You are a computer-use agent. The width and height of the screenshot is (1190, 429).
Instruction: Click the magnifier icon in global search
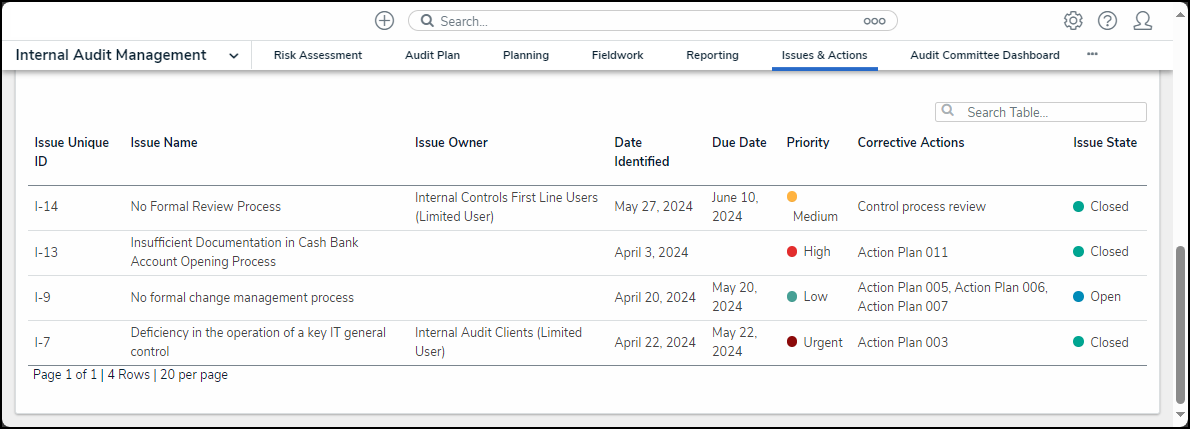coord(426,21)
